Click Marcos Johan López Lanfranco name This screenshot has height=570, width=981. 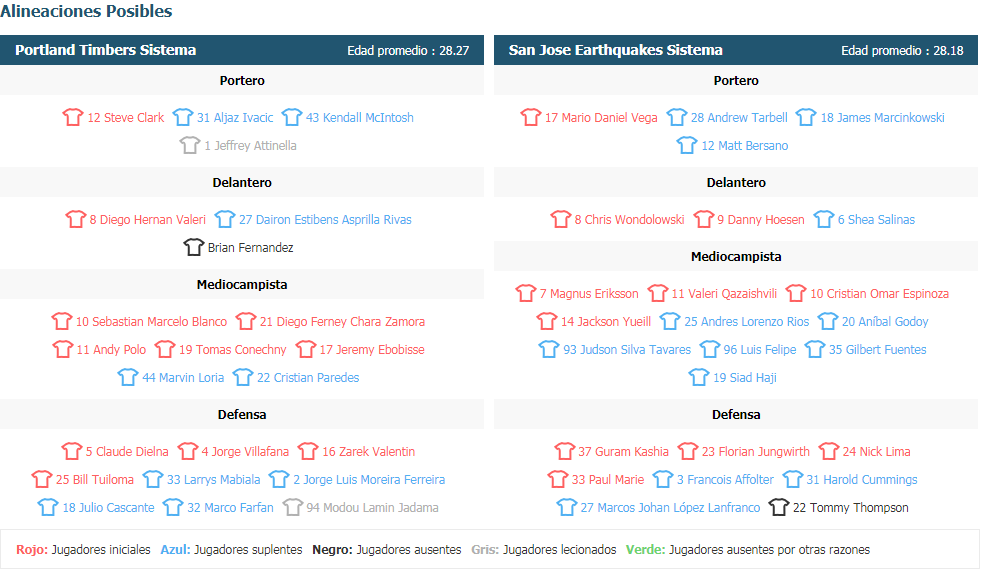tap(678, 507)
